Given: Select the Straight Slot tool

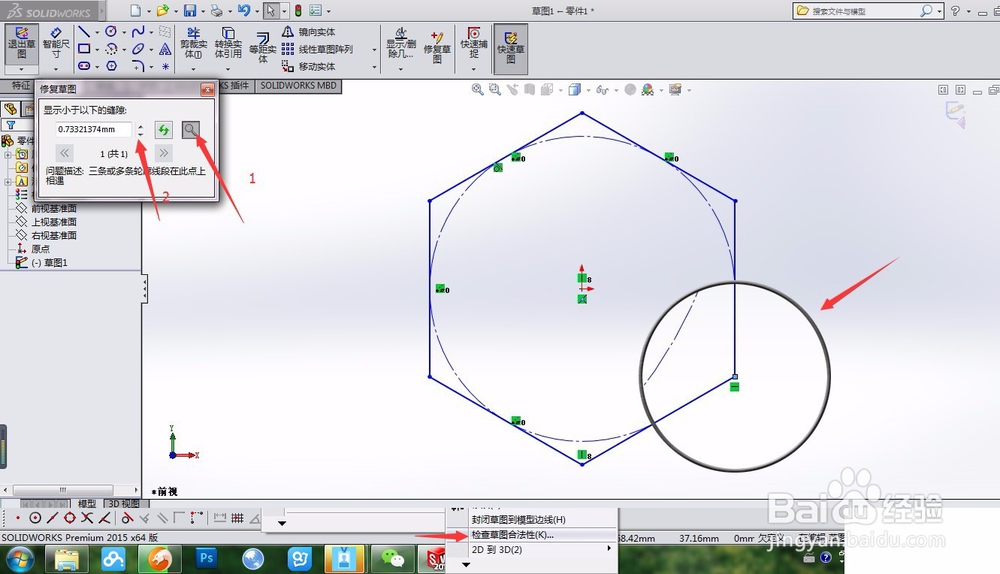Looking at the screenshot, I should pos(84,66).
